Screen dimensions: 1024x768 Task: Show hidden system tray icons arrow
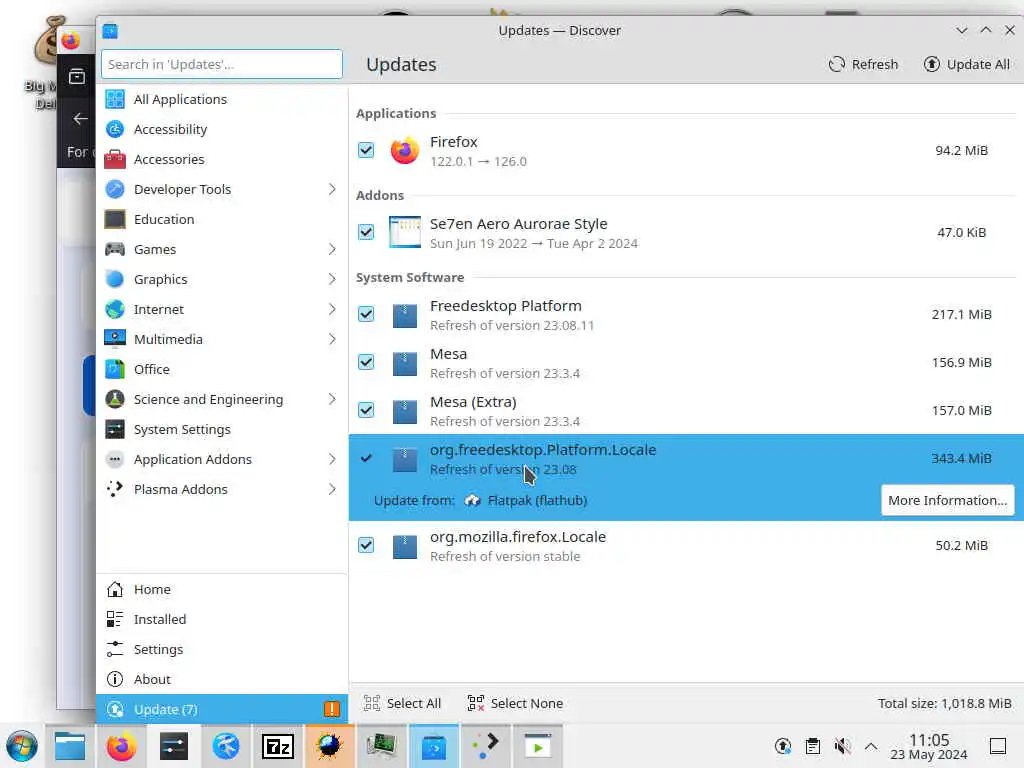pos(871,746)
